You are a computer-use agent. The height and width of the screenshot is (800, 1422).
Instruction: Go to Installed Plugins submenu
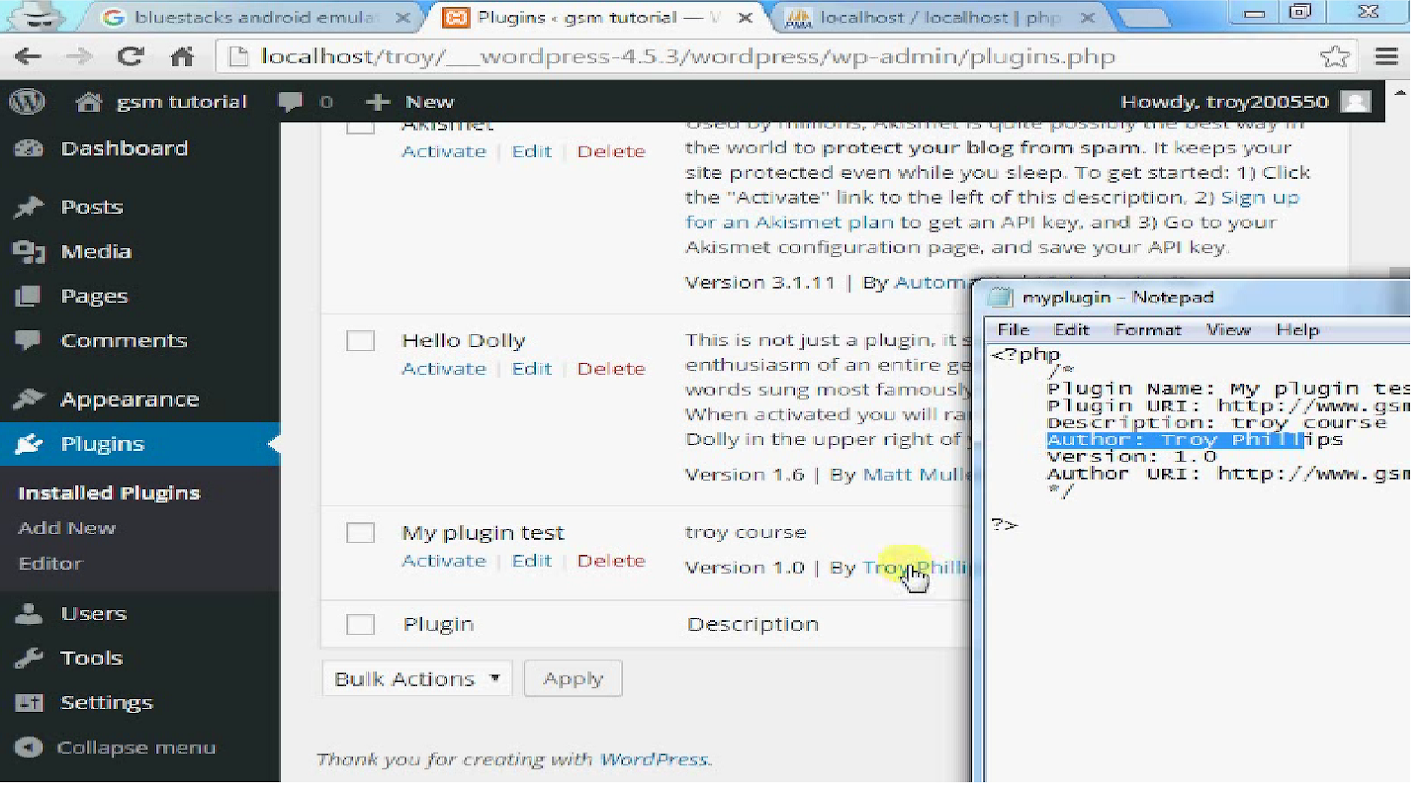pos(109,493)
